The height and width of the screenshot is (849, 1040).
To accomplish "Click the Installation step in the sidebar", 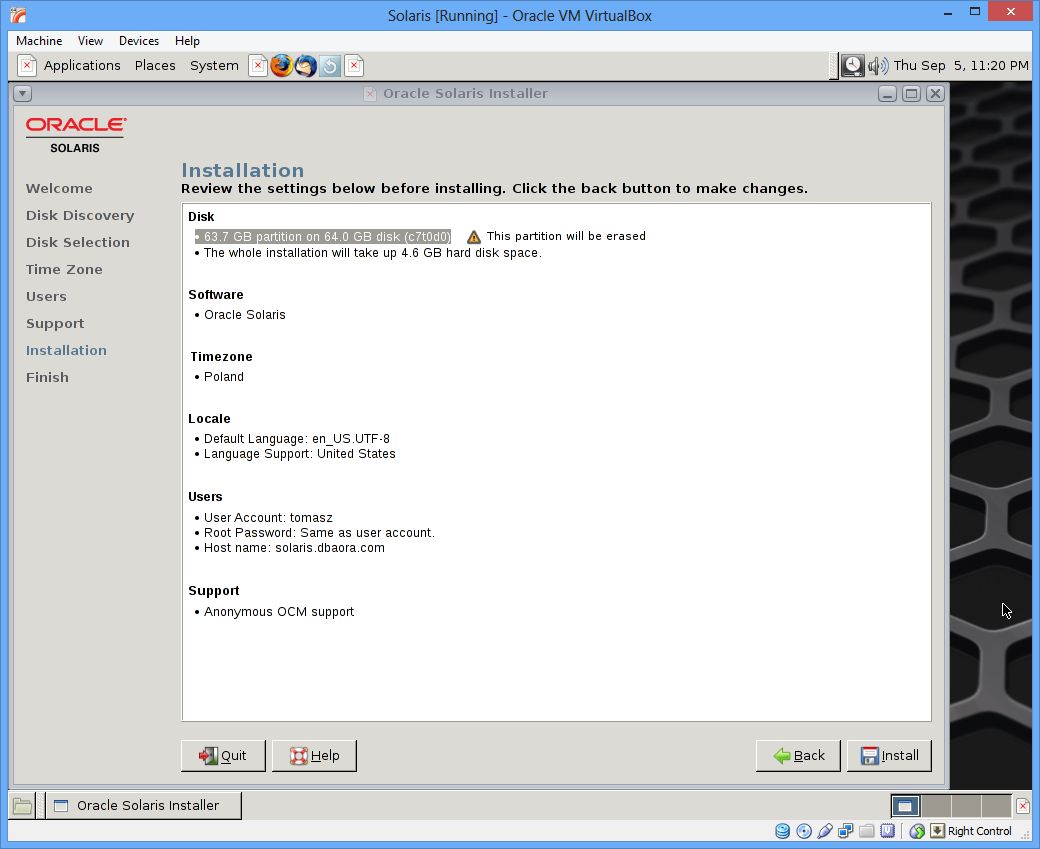I will point(66,351).
